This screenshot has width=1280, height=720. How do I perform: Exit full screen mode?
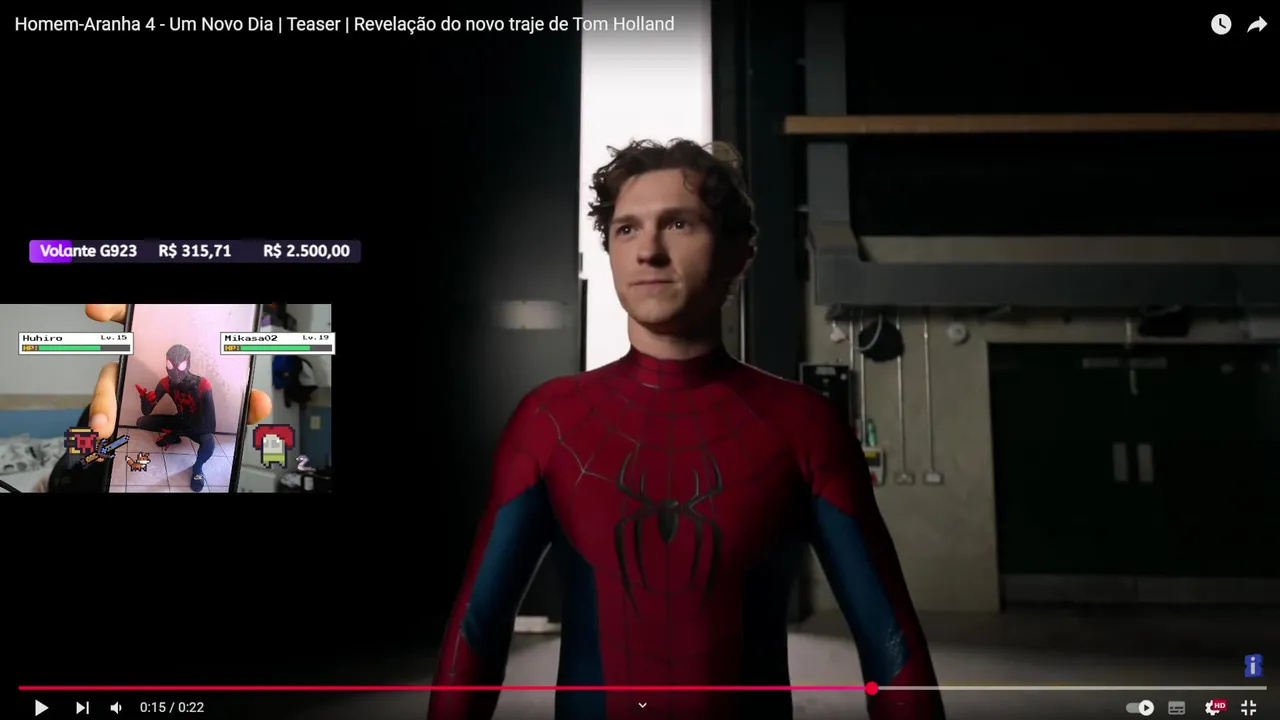point(1248,707)
